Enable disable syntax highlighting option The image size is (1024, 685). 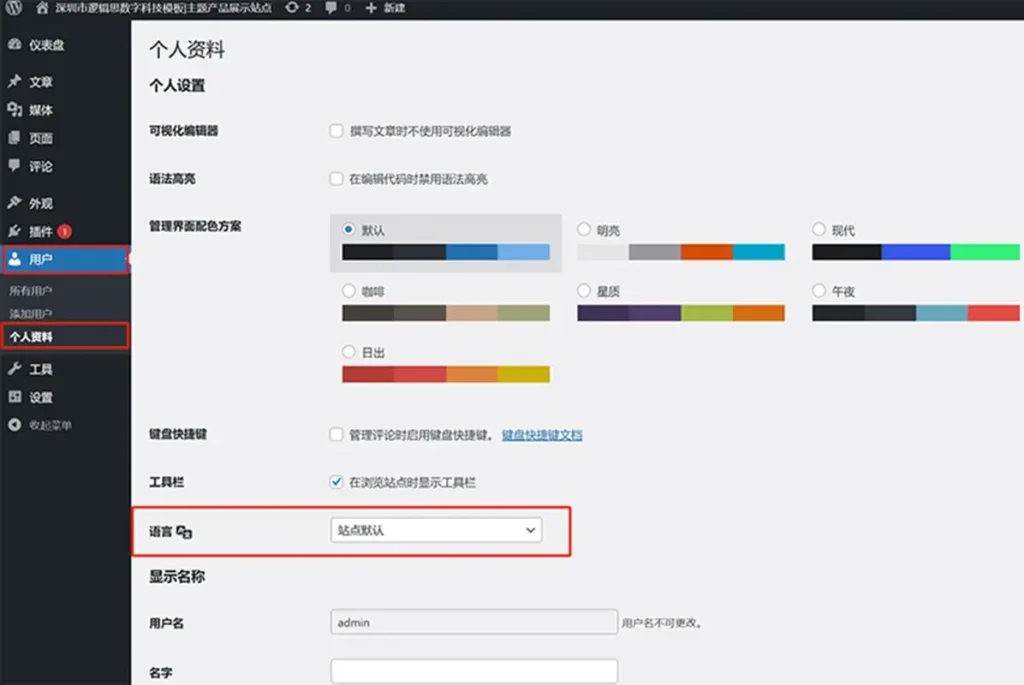click(338, 179)
